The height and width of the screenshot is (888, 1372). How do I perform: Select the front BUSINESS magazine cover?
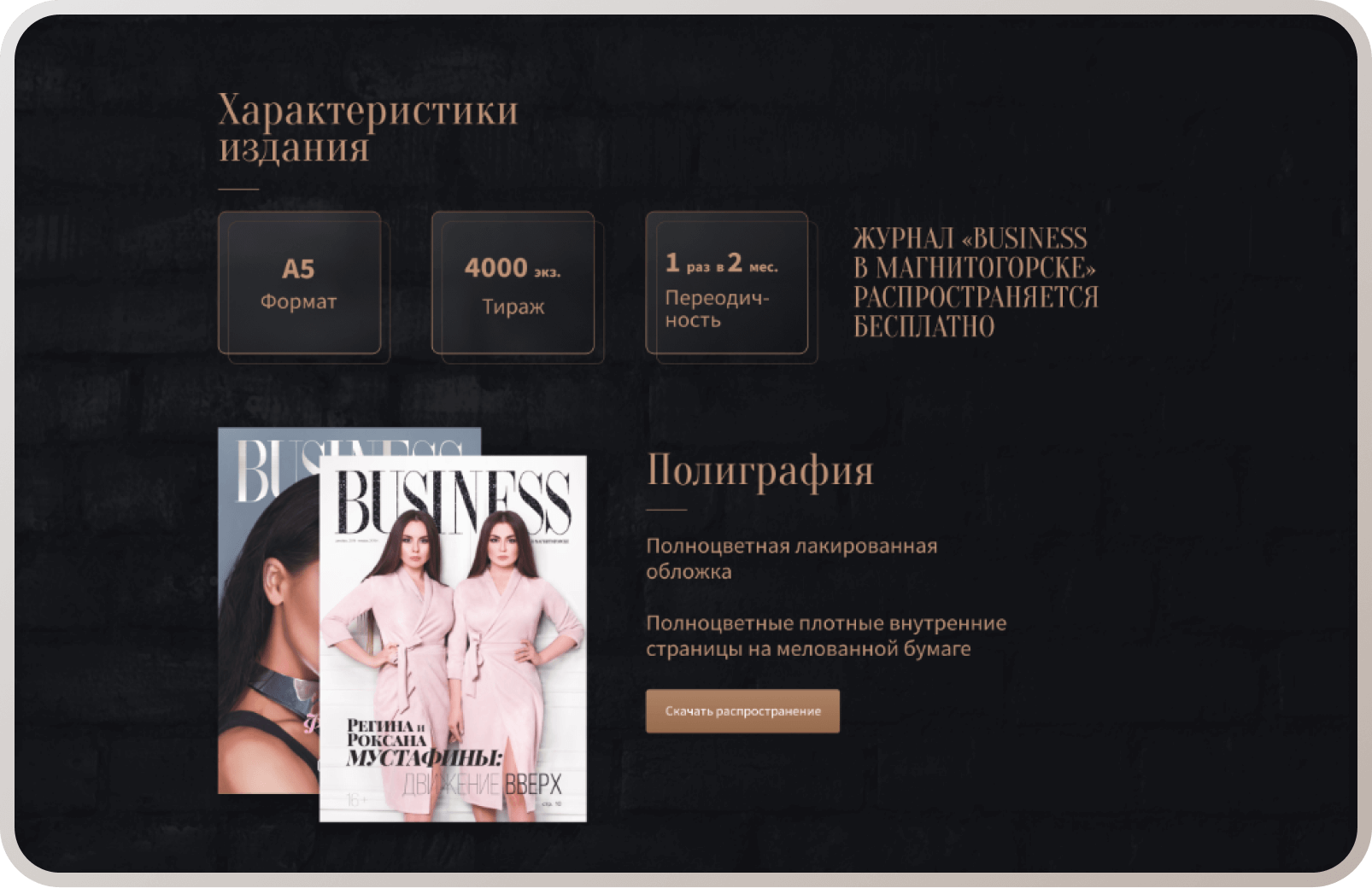453,639
